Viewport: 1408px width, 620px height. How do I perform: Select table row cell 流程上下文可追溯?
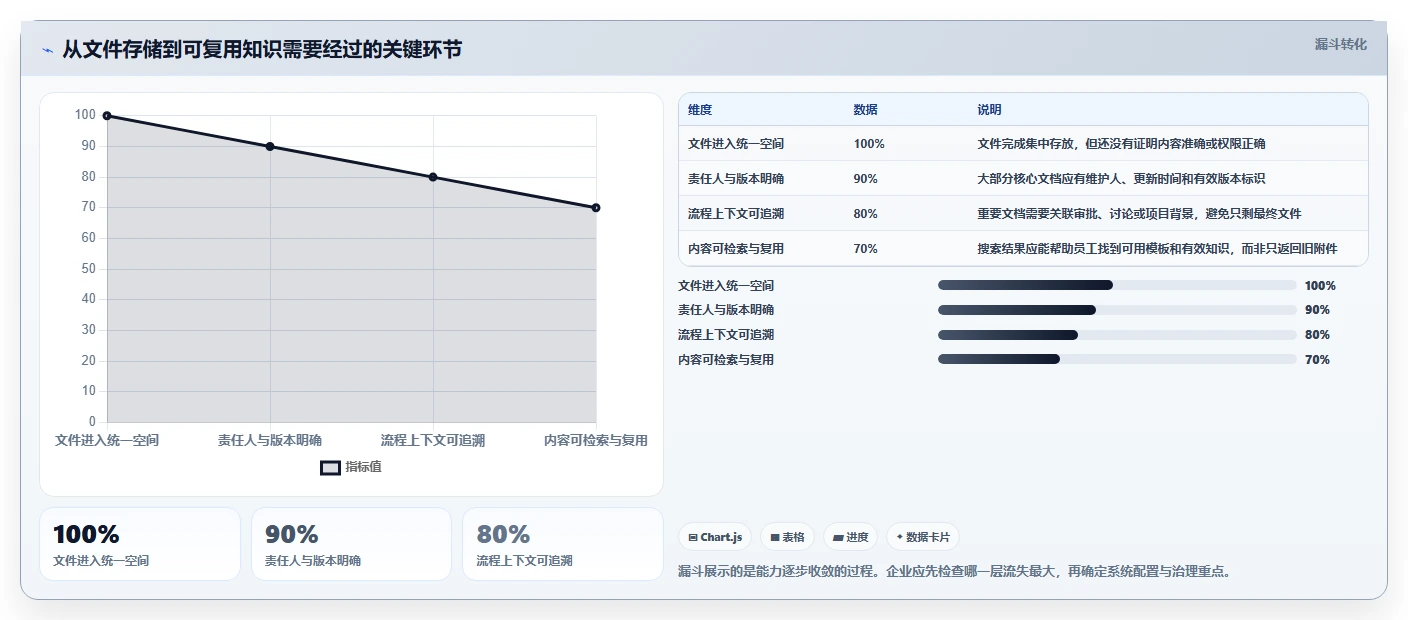pos(736,214)
